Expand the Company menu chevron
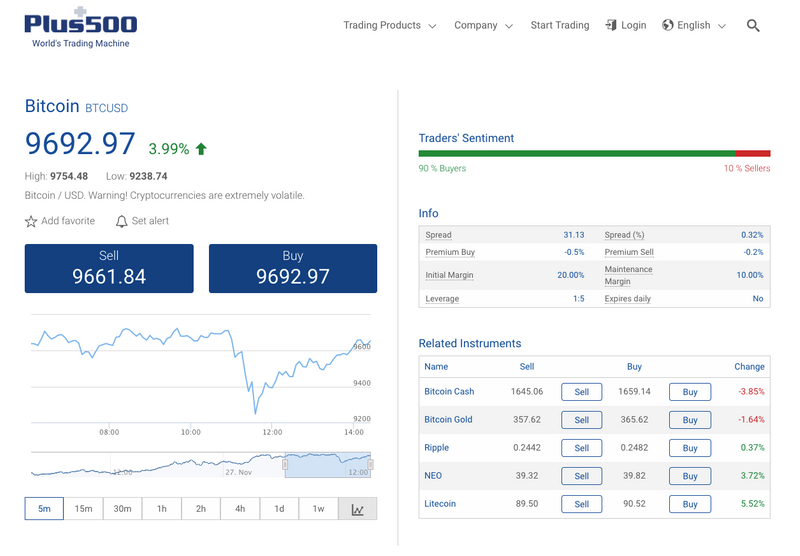The height and width of the screenshot is (556, 800). [x=509, y=26]
